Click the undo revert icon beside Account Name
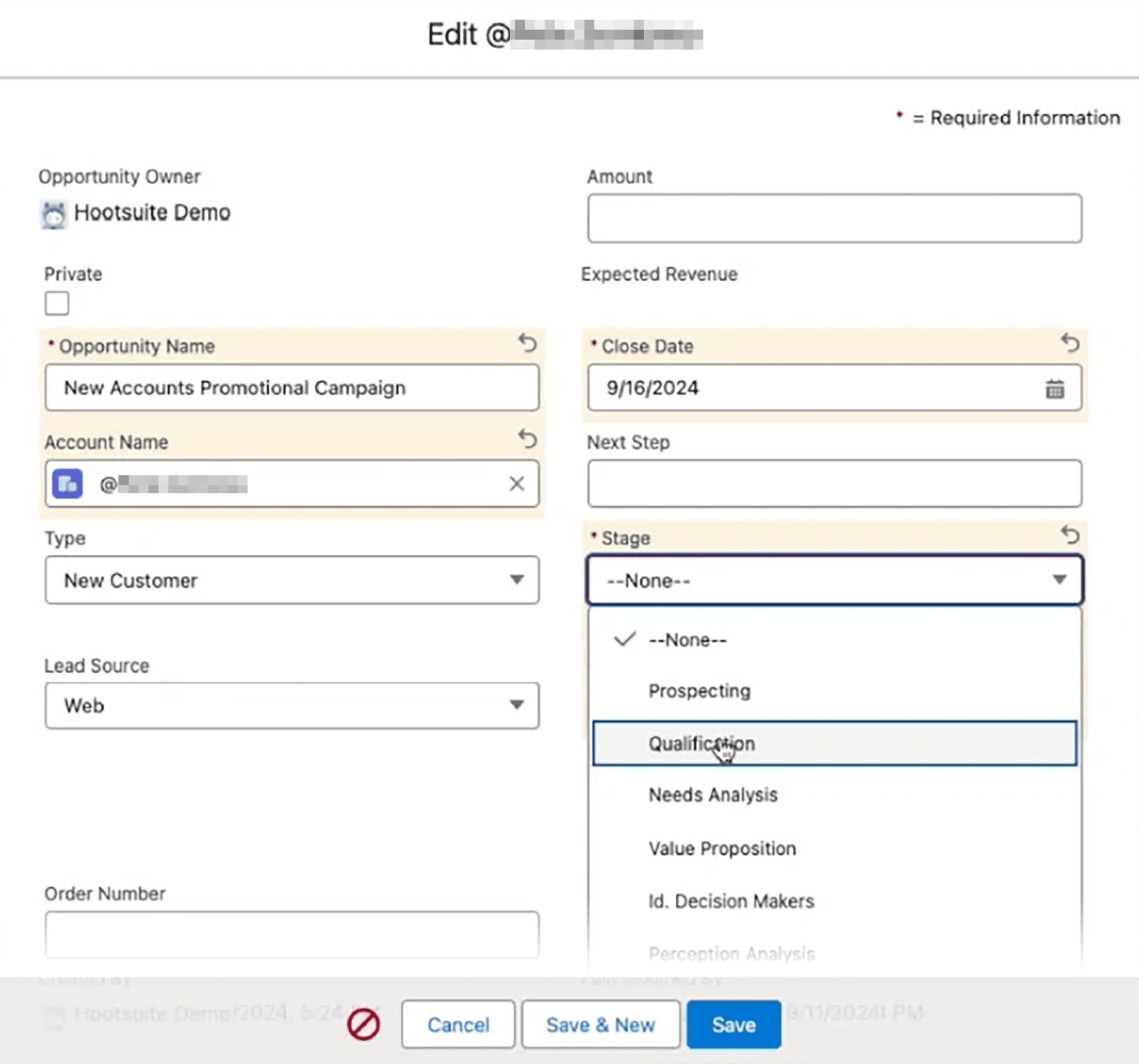The height and width of the screenshot is (1064, 1139). click(528, 440)
